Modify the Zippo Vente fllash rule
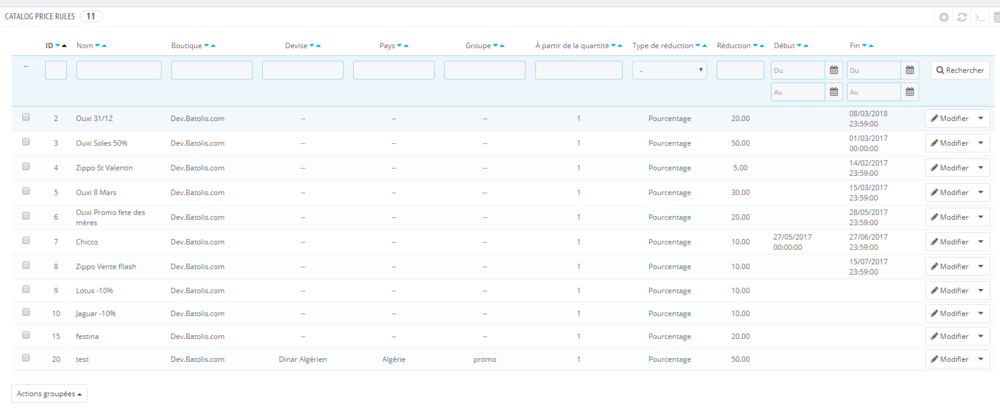The width and height of the screenshot is (1000, 410). (950, 267)
